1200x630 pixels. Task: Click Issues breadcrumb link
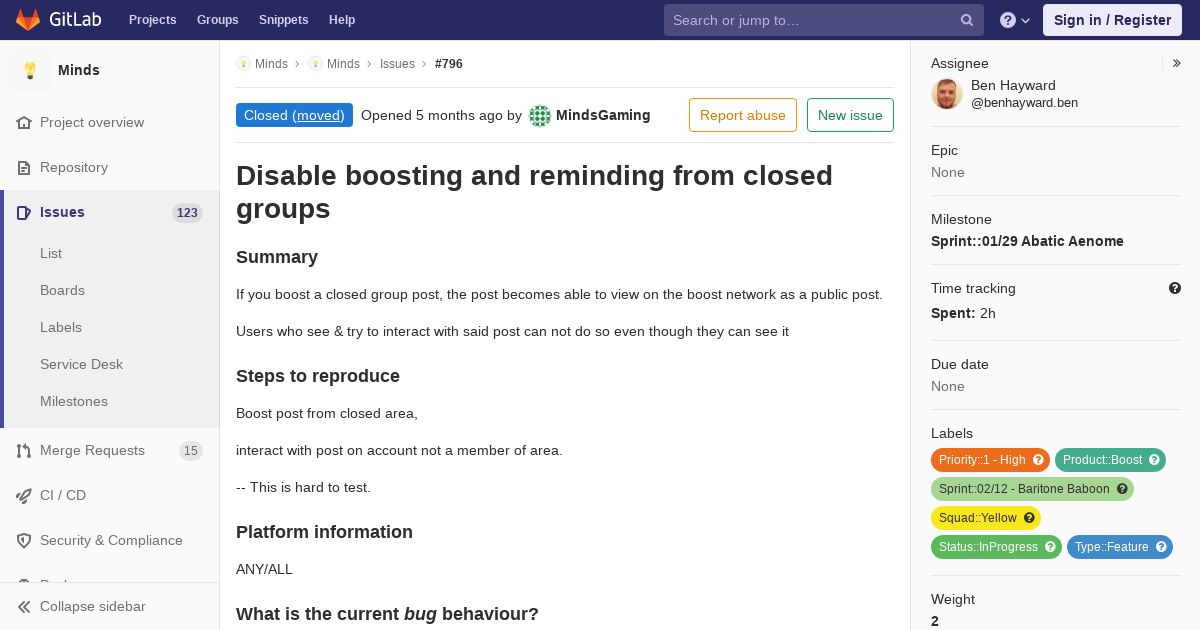[397, 63]
